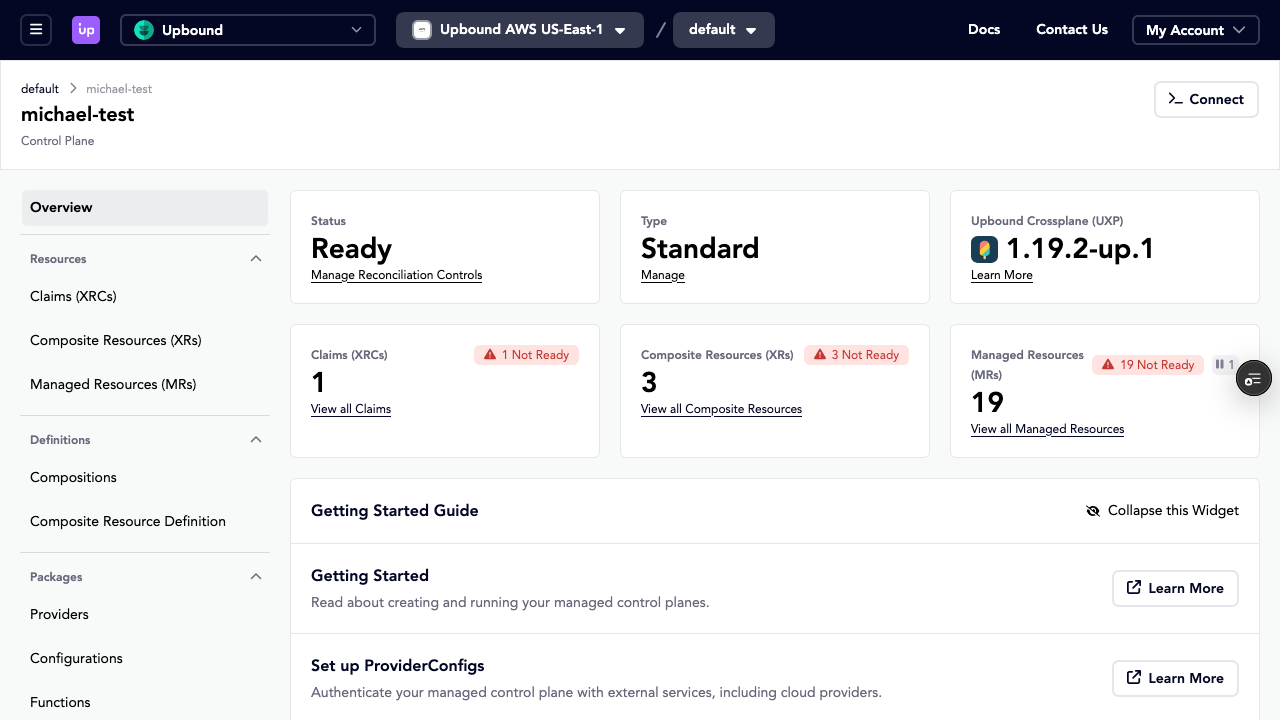Select Compositions in the sidebar
This screenshot has height=720, width=1280.
(73, 477)
